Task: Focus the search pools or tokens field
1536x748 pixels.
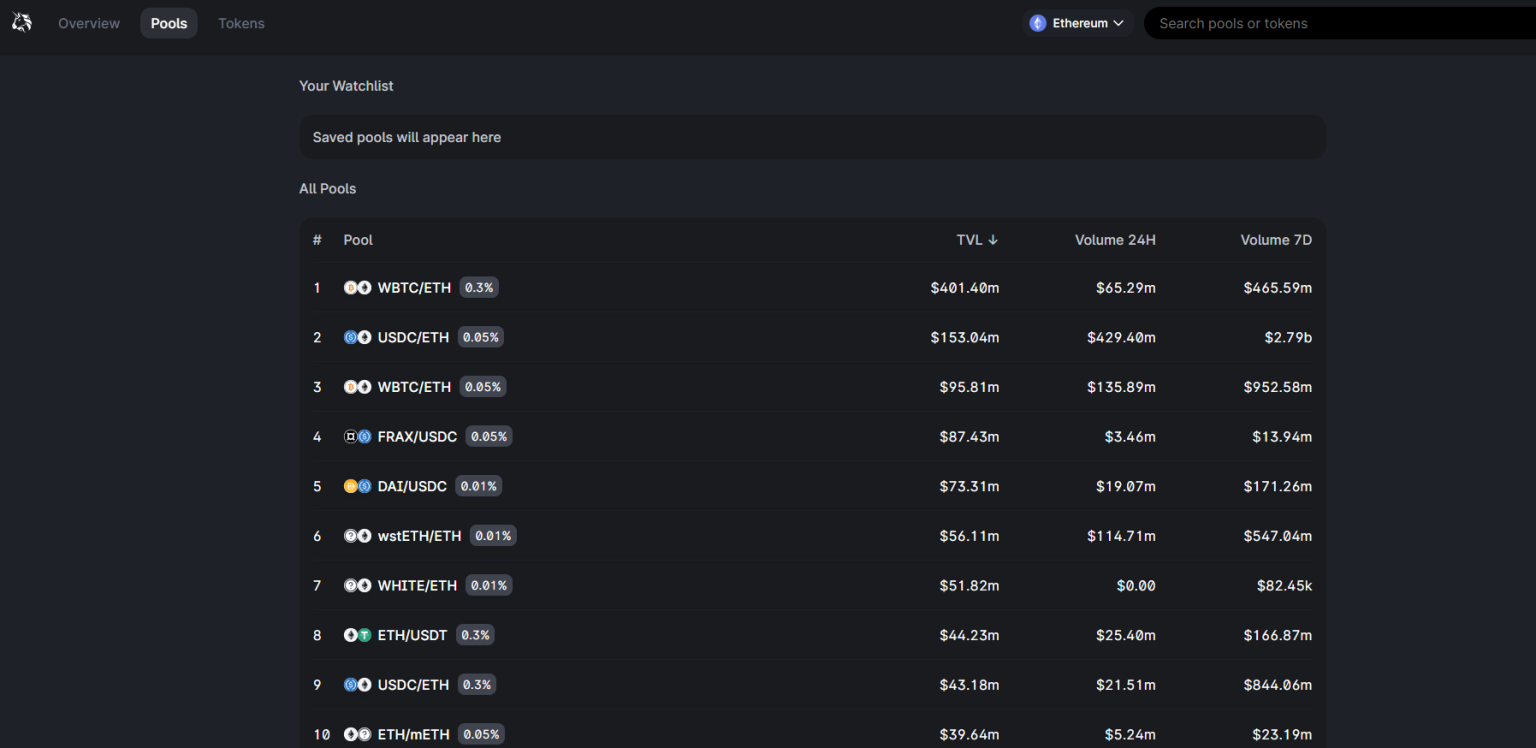Action: tap(1340, 23)
